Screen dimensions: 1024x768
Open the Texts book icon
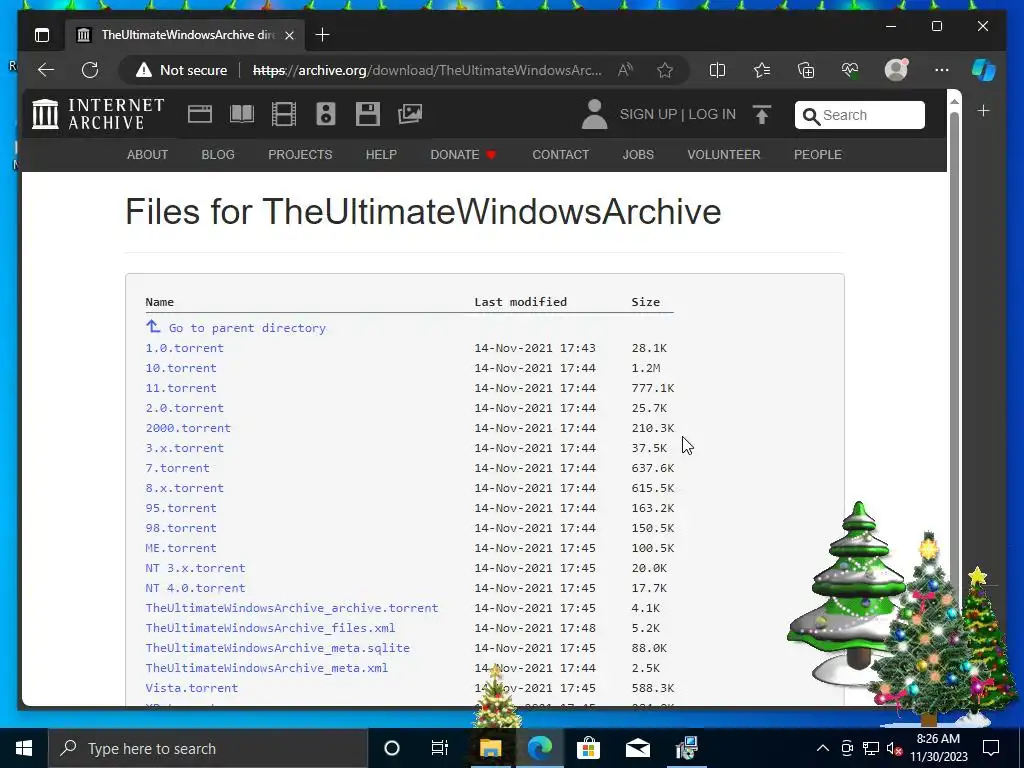click(x=242, y=114)
